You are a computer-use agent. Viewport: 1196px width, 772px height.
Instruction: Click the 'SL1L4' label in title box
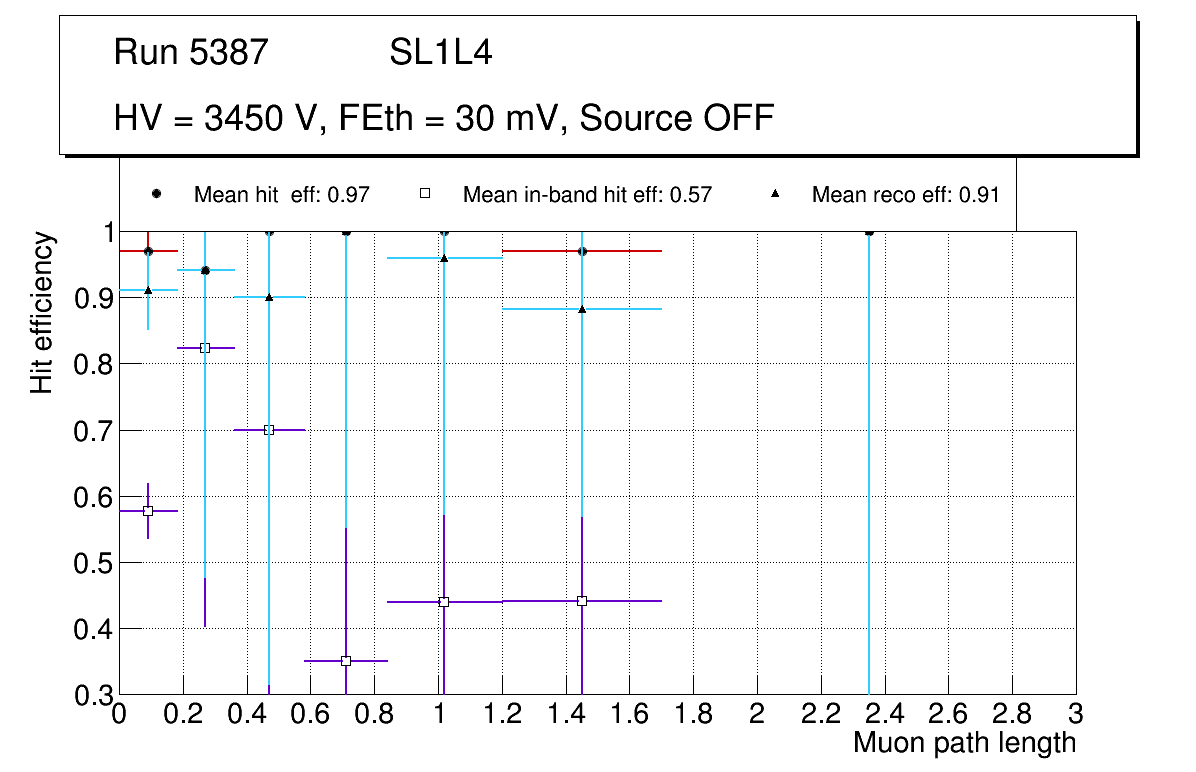[x=441, y=53]
